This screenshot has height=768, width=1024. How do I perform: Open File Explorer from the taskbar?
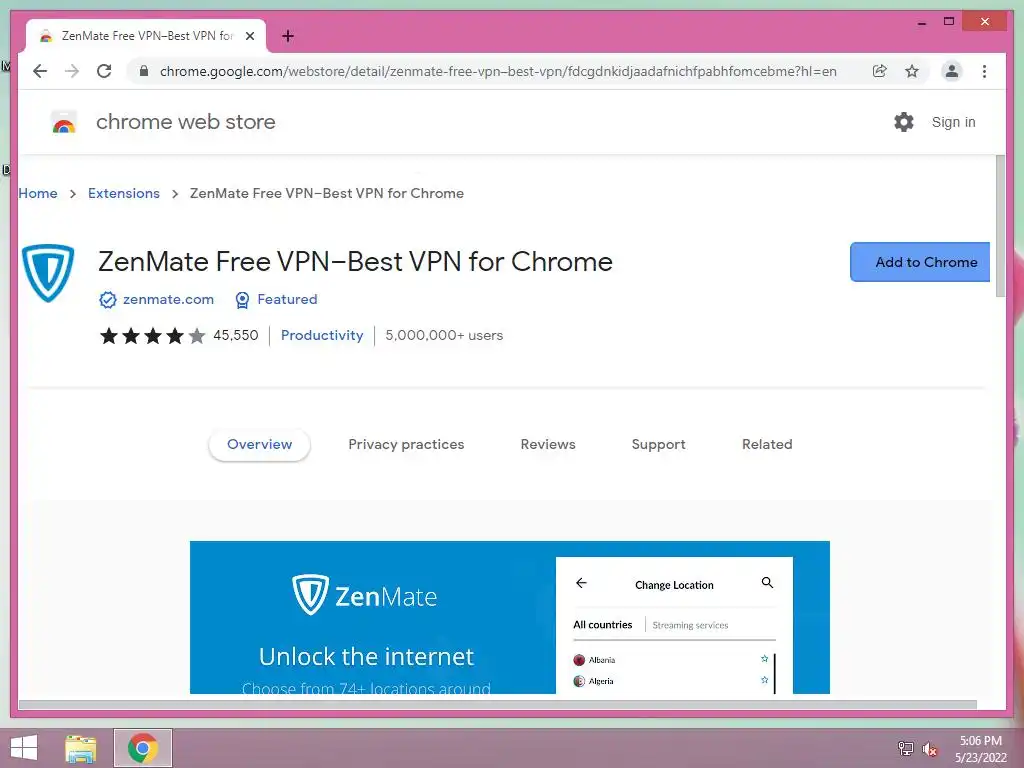point(81,748)
